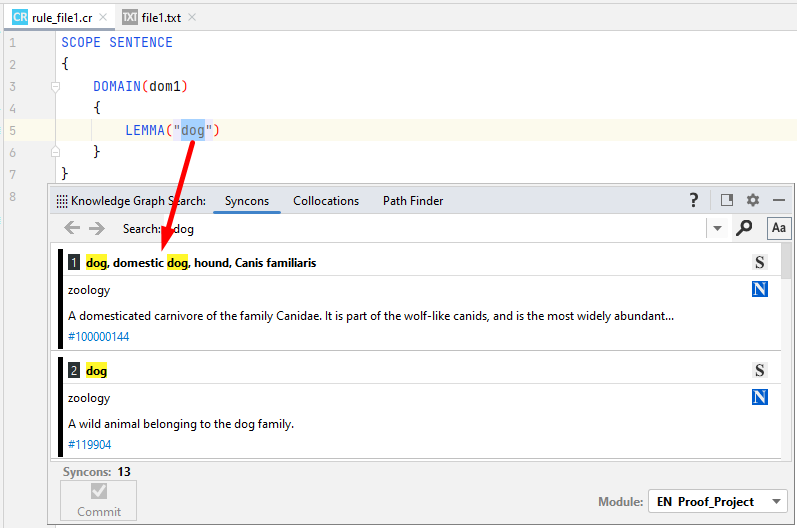Viewport: 797px width, 528px height.
Task: Click the panel view mode icon
Action: tap(727, 200)
